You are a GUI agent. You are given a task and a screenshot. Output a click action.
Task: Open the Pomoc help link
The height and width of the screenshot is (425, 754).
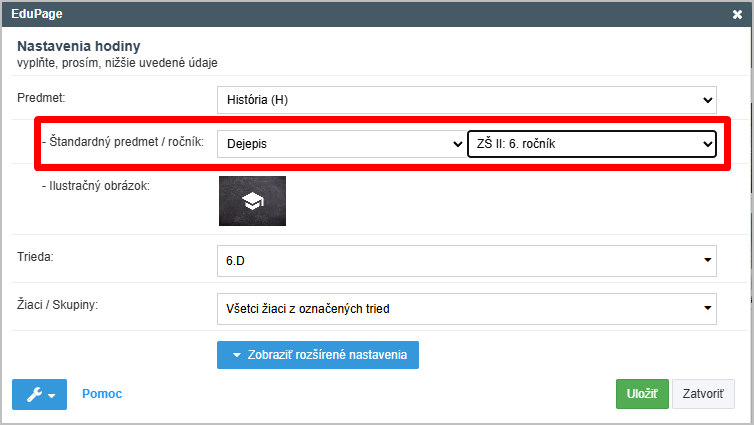click(x=102, y=394)
